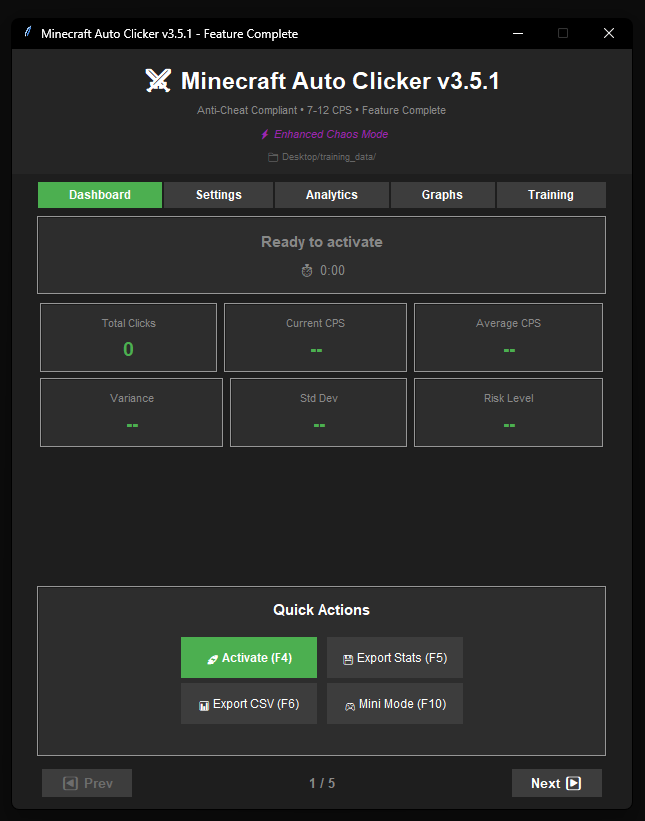Click the 1 / 5 page indicator
This screenshot has width=645, height=821.
(322, 783)
